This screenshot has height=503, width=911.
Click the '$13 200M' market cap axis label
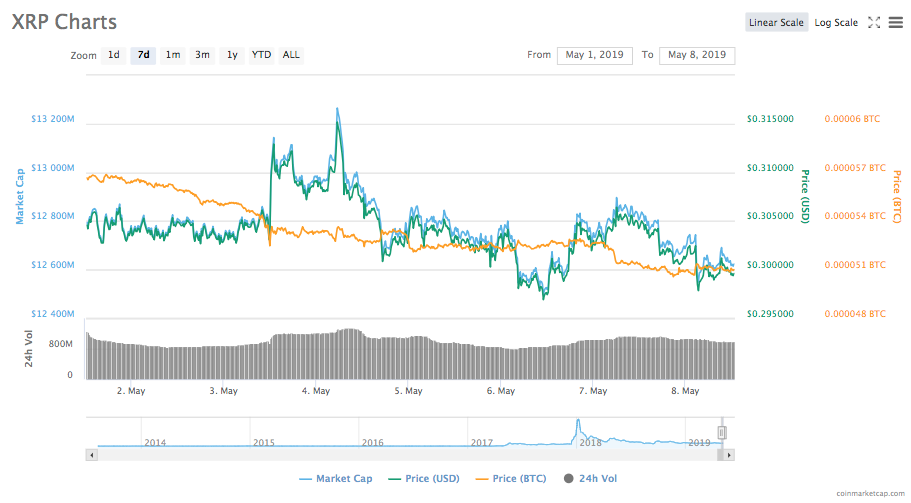53,119
